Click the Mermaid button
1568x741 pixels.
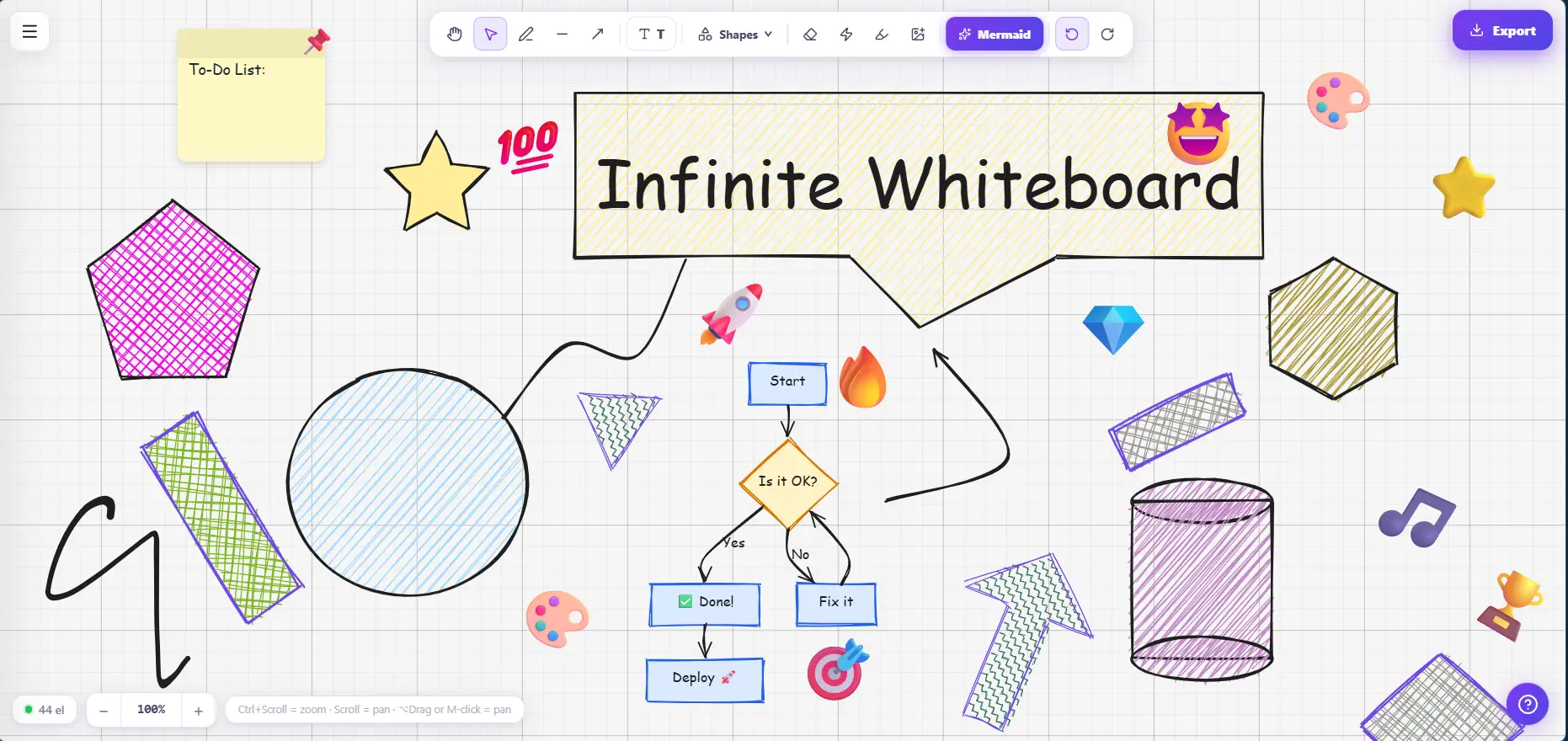pyautogui.click(x=995, y=35)
